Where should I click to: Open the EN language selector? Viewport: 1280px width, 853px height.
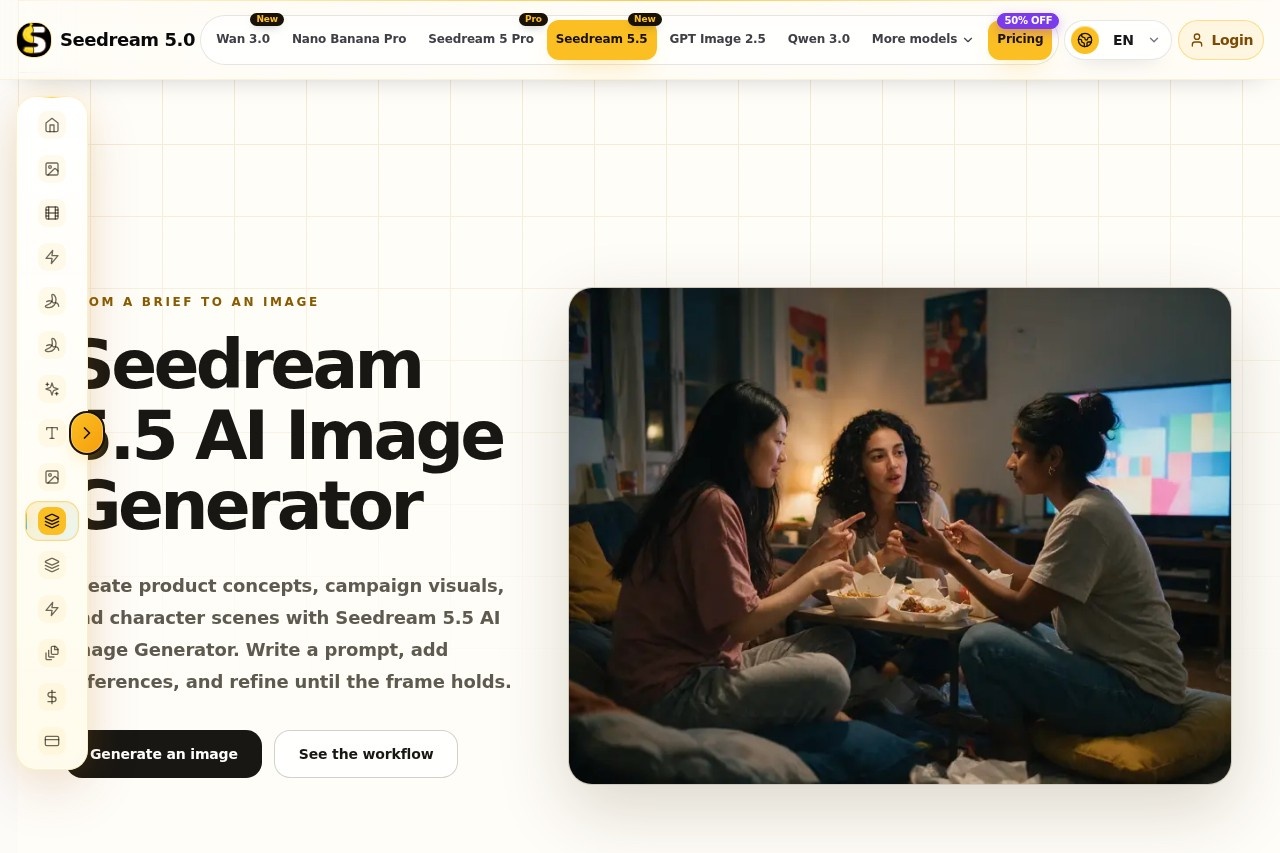point(1118,40)
